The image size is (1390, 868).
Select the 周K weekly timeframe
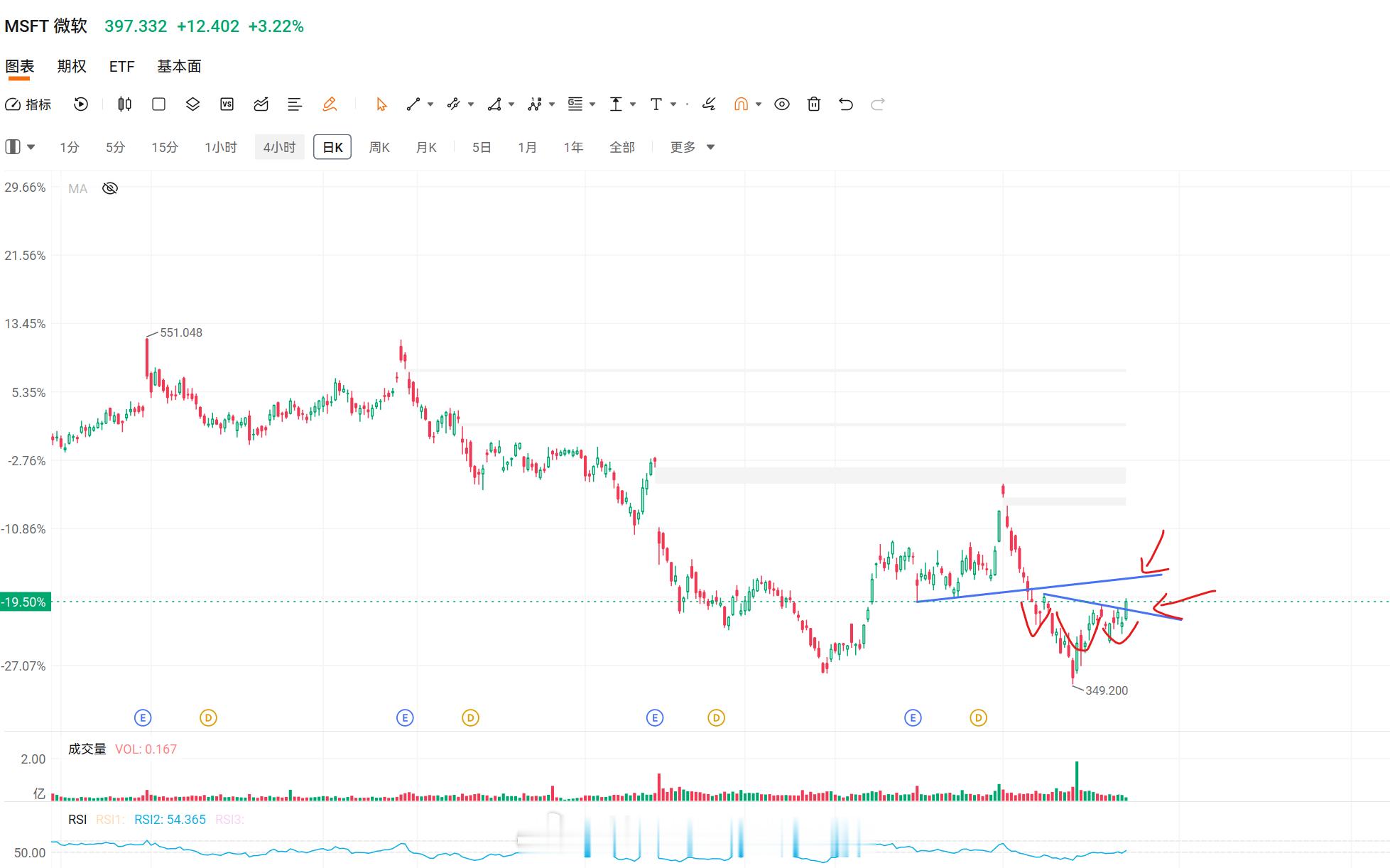[379, 147]
